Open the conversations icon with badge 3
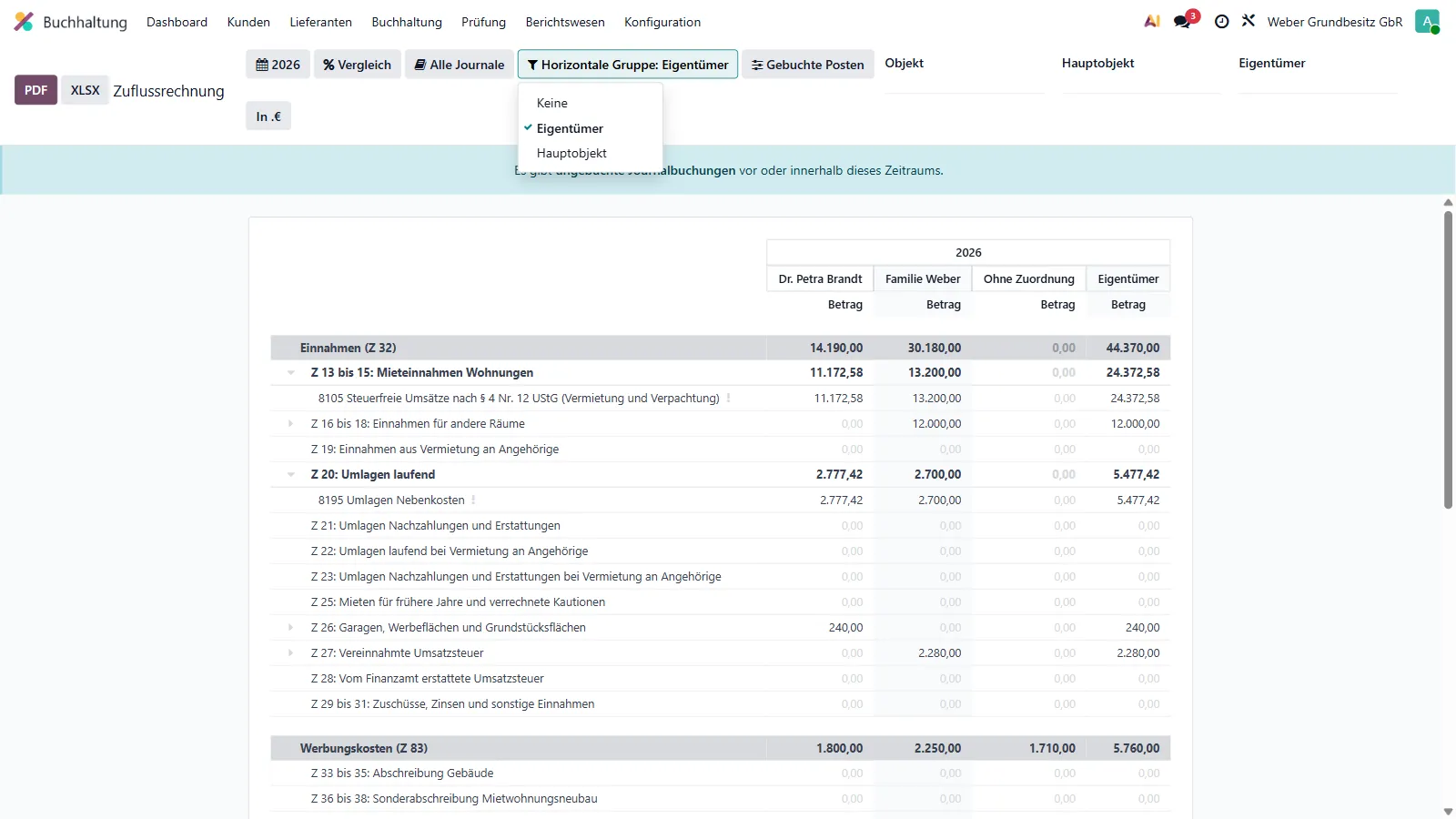1456x819 pixels. pos(1184,21)
